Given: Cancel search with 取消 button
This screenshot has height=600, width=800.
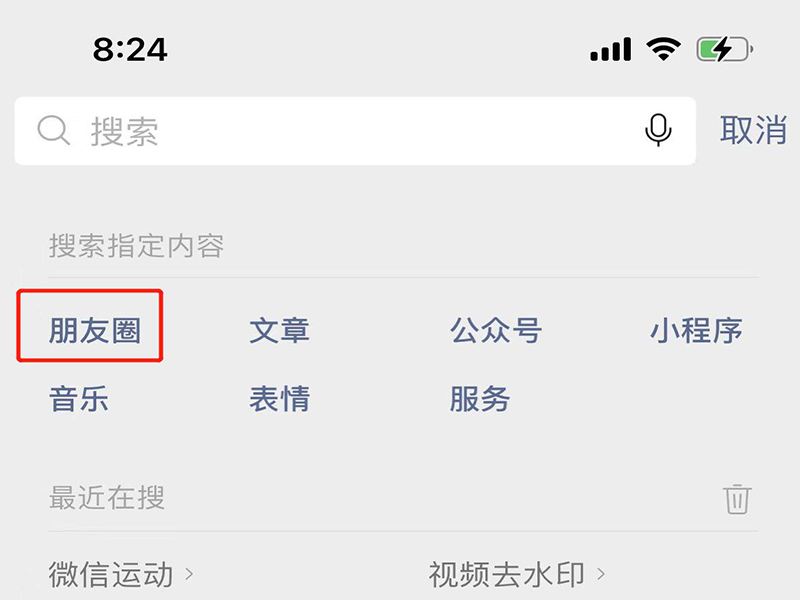Looking at the screenshot, I should (x=753, y=130).
